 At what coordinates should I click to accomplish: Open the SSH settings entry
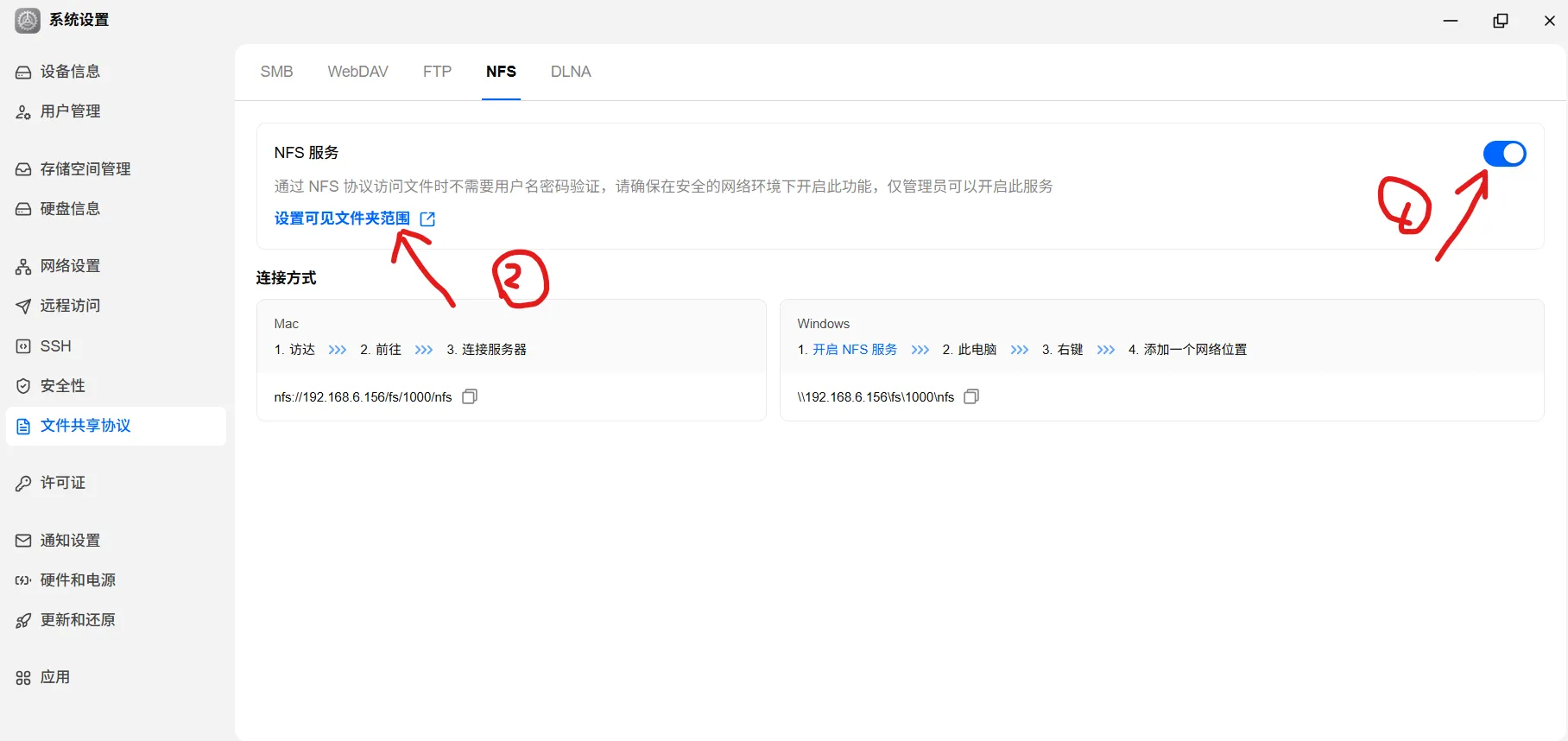[x=116, y=346]
